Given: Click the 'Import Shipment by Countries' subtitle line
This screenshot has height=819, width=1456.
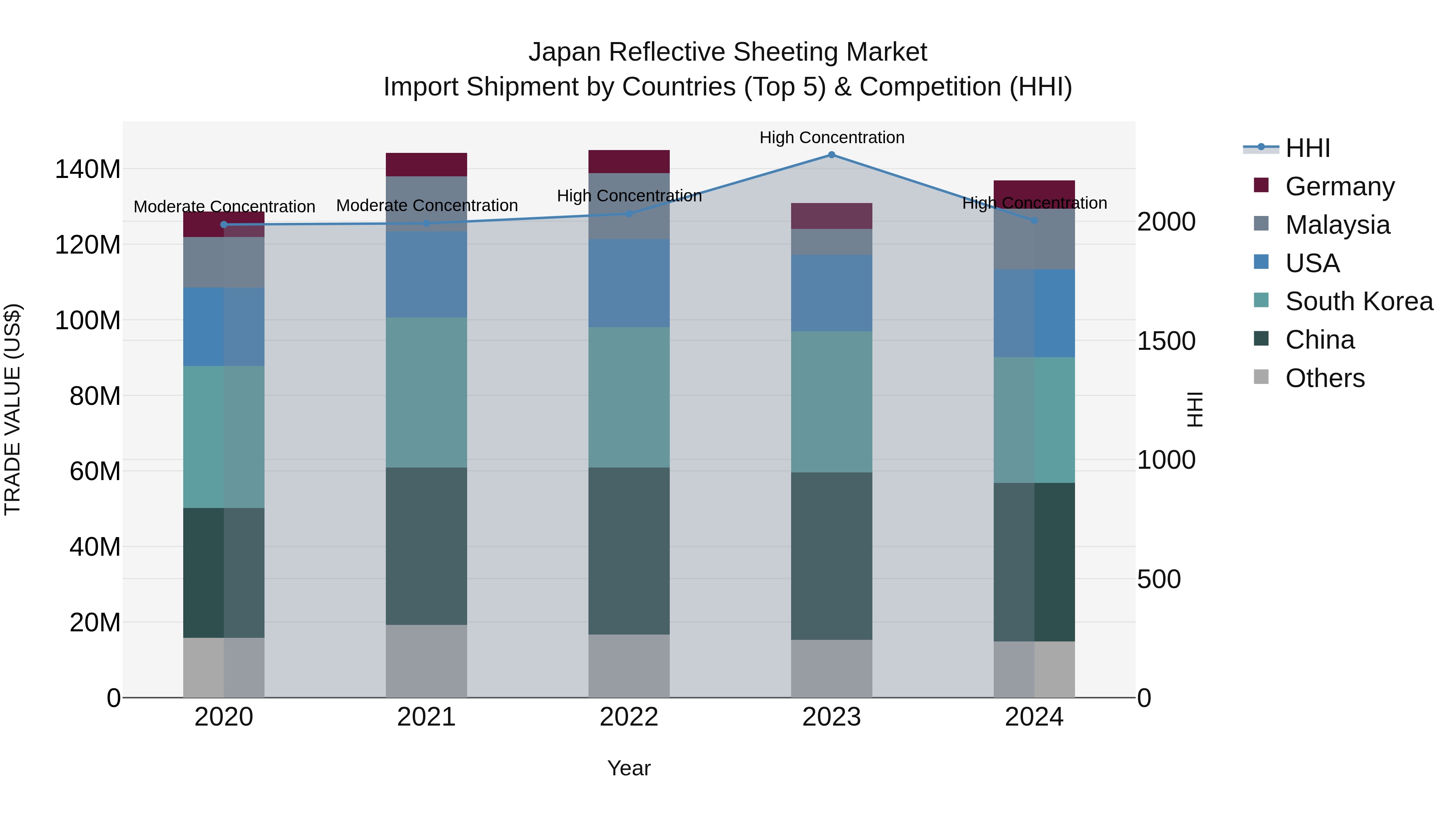Looking at the screenshot, I should pyautogui.click(x=728, y=87).
